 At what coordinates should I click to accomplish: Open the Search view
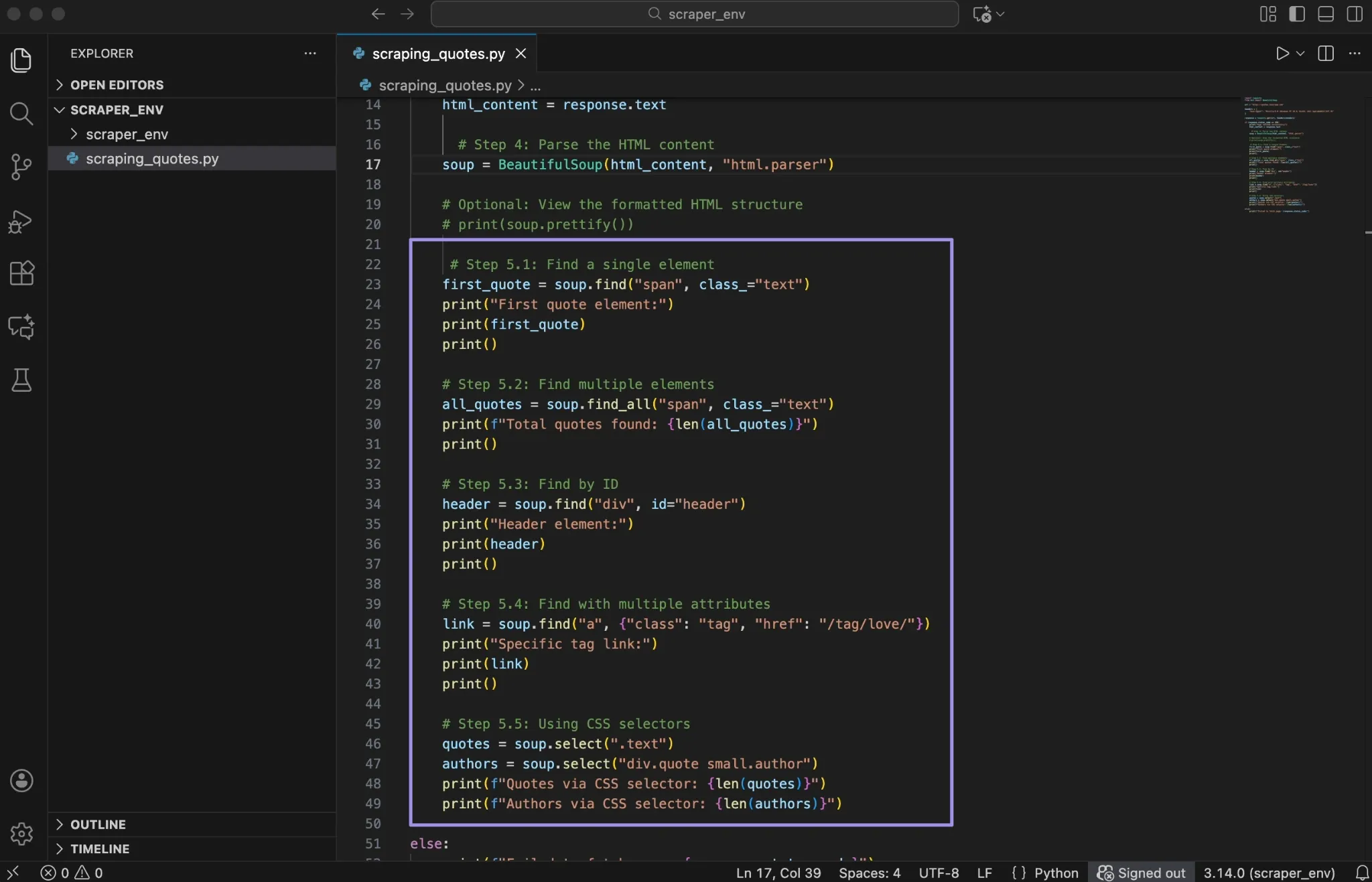point(22,114)
